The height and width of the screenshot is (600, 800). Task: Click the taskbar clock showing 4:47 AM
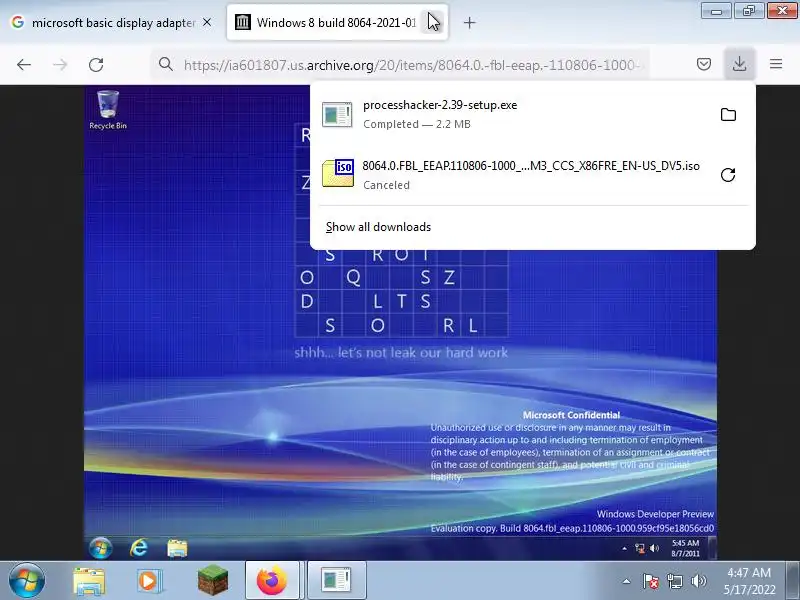[749, 581]
